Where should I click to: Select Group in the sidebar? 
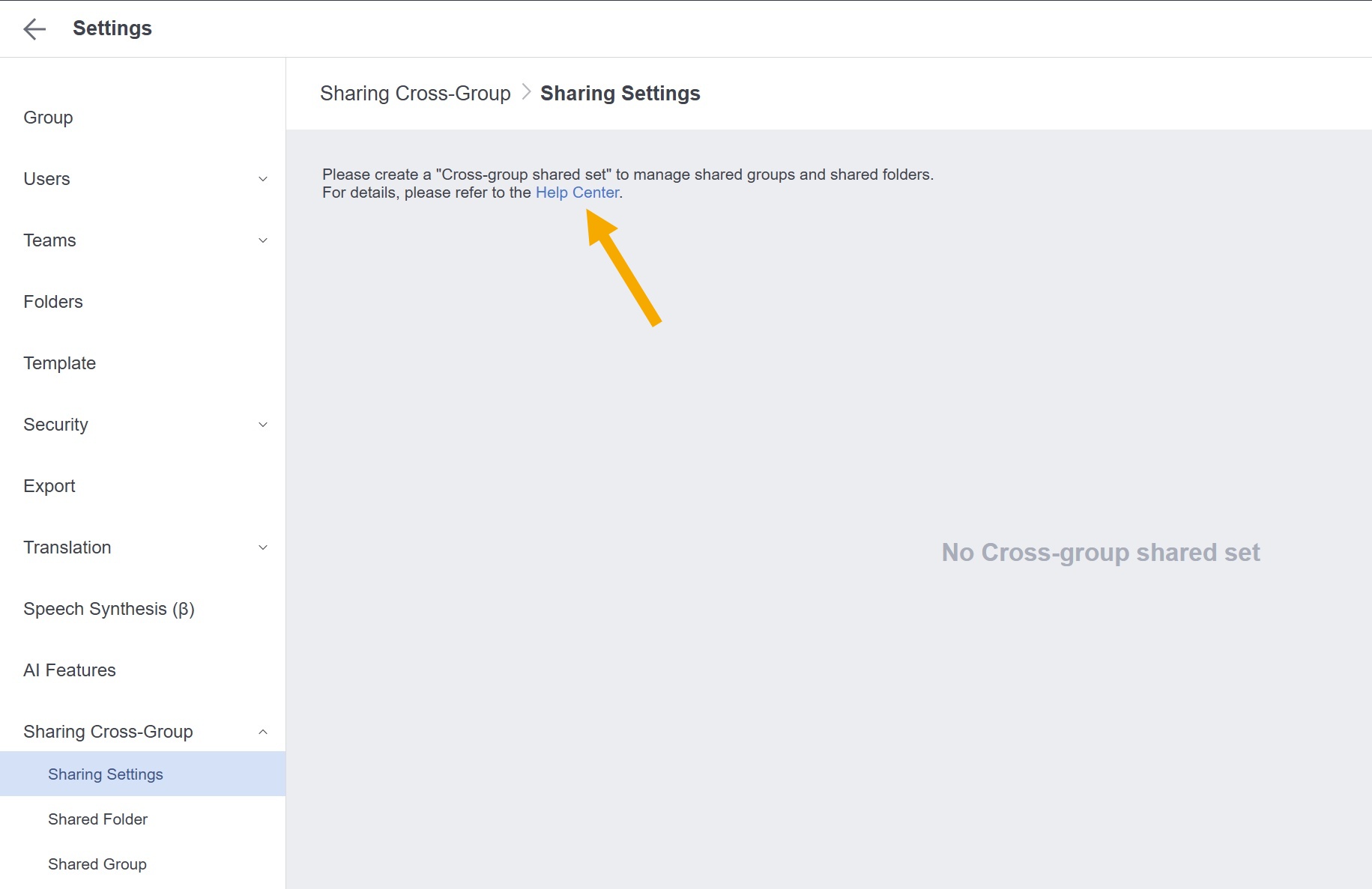48,118
